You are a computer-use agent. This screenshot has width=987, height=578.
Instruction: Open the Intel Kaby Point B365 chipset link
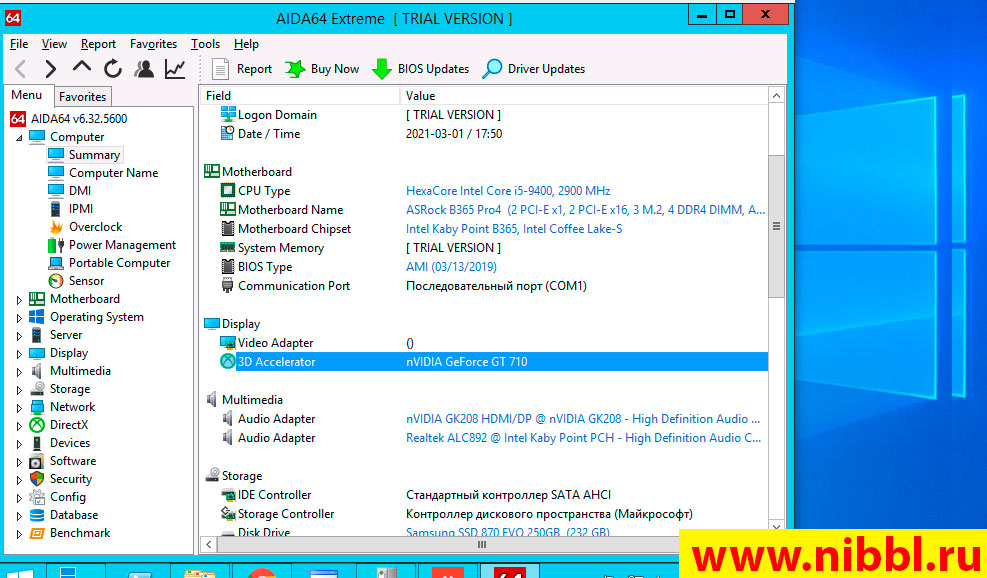coord(514,229)
